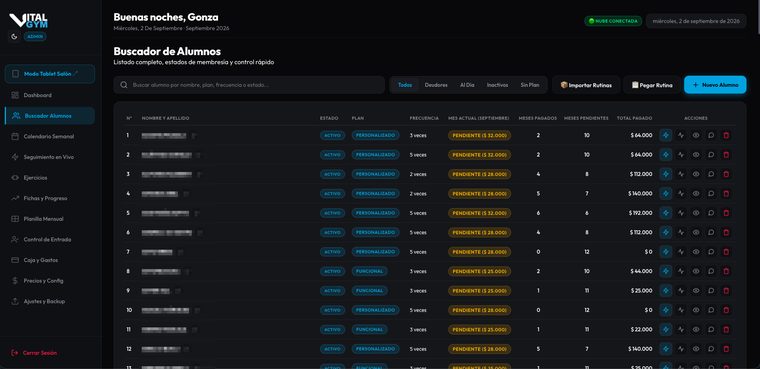Screen dimensions: 760x369
Task: Open the chat bubble icon in row 1
Action: (711, 135)
